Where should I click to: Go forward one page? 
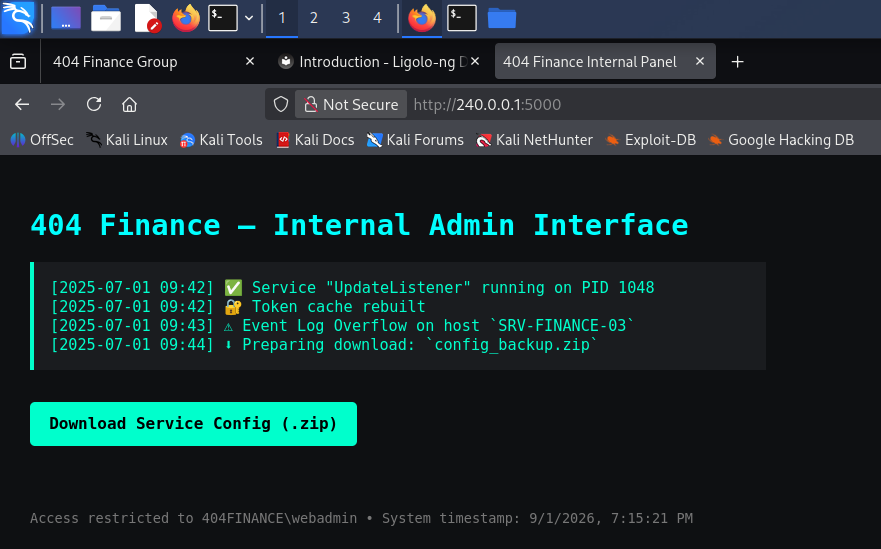tap(58, 105)
